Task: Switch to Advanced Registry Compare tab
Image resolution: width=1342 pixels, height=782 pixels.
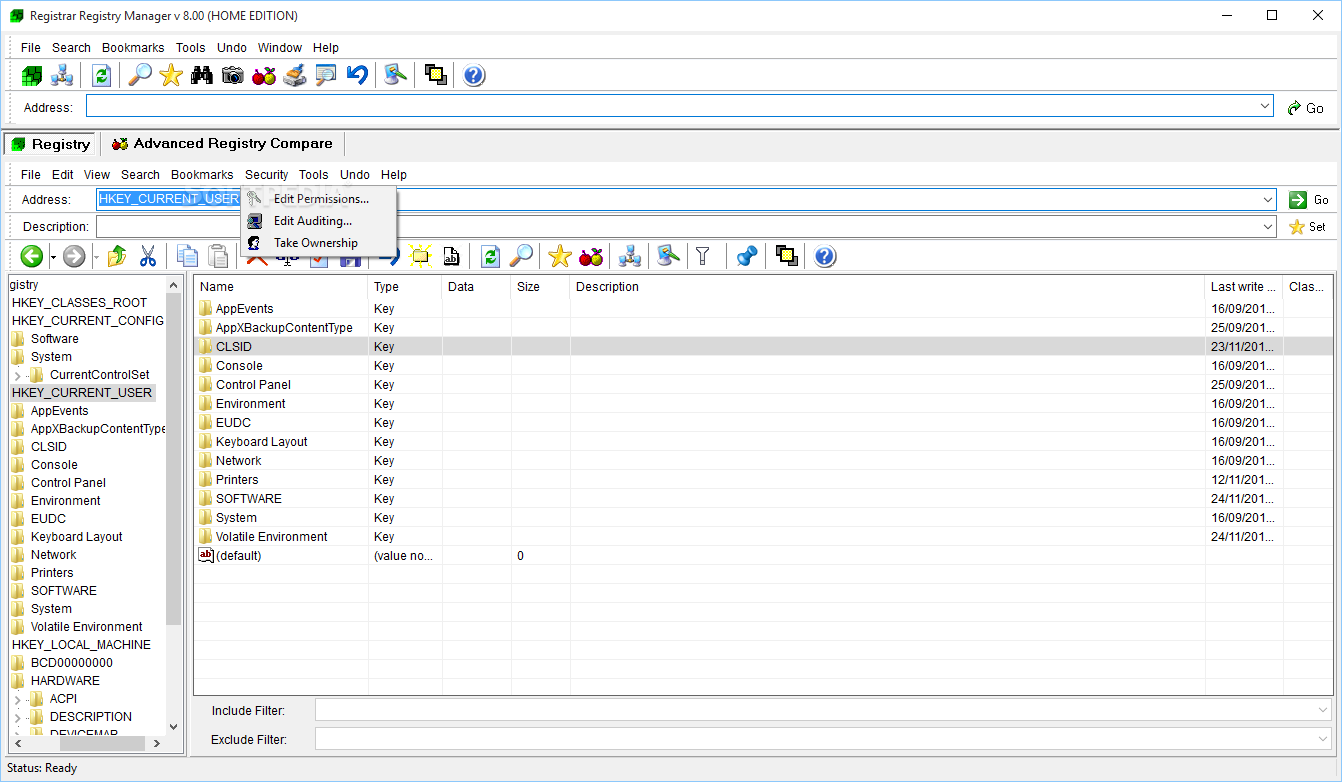Action: [222, 144]
